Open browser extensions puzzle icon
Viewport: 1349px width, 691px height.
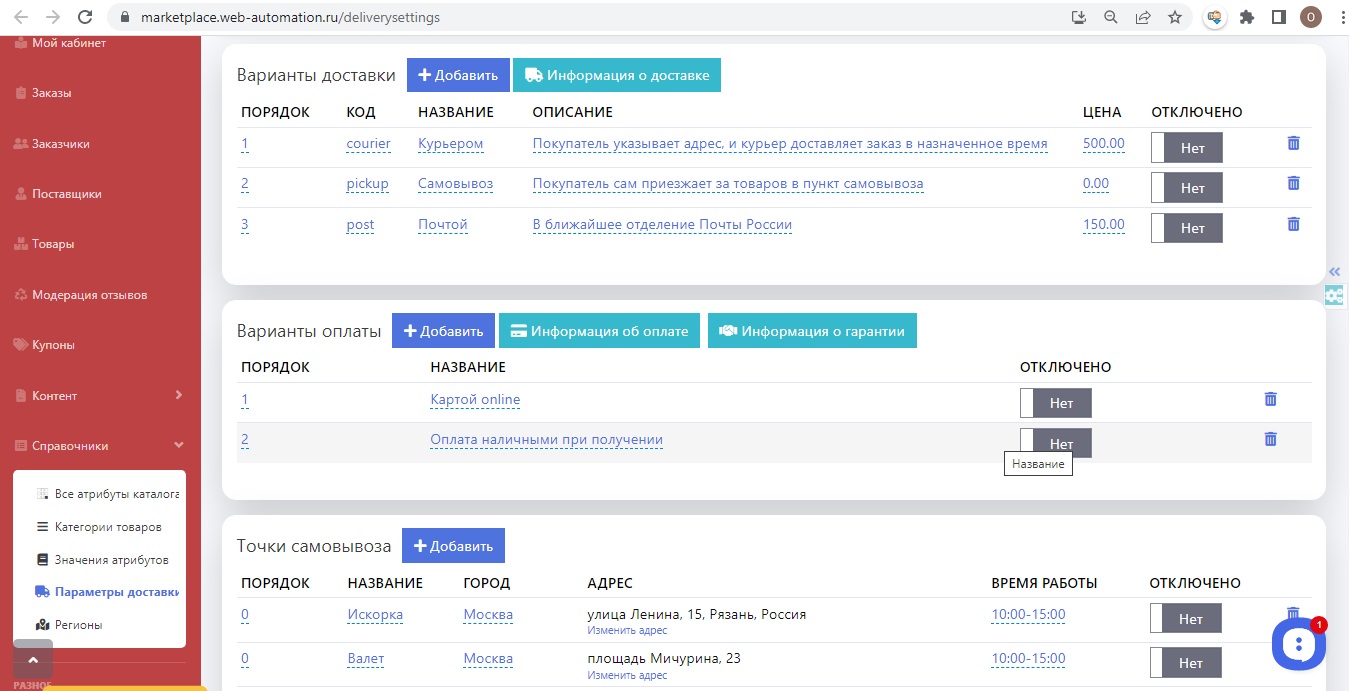pyautogui.click(x=1246, y=17)
